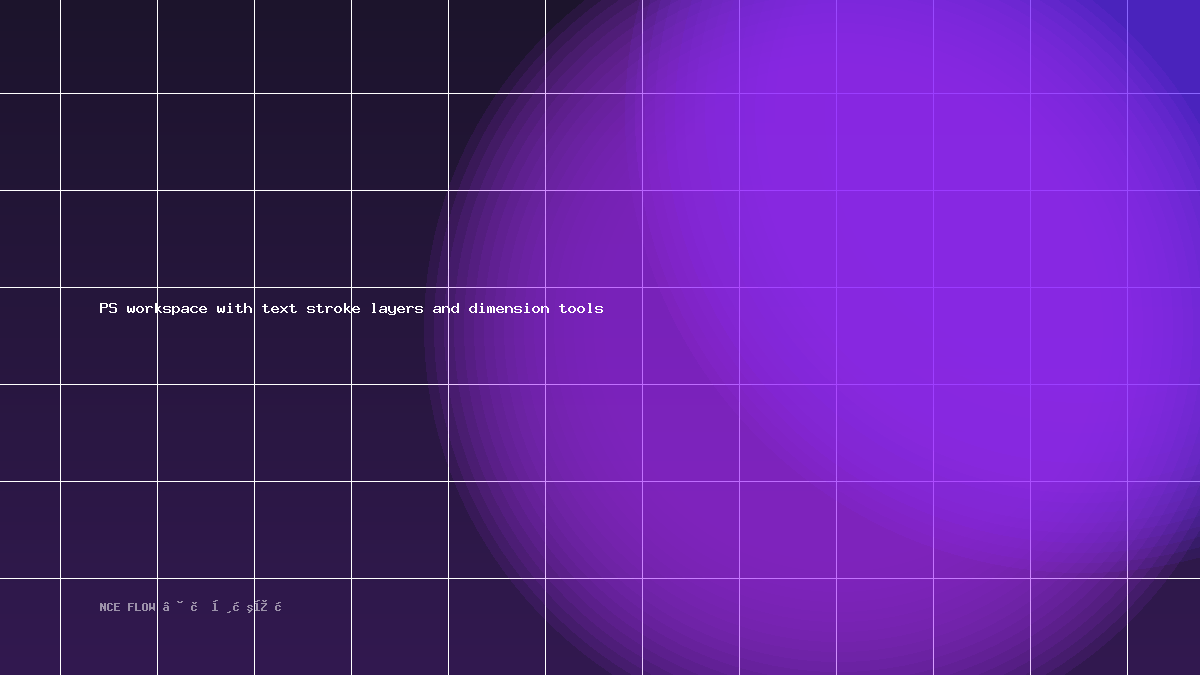Click the dark grid cell in the top-left corner
Image resolution: width=1200 pixels, height=675 pixels.
click(x=30, y=46)
